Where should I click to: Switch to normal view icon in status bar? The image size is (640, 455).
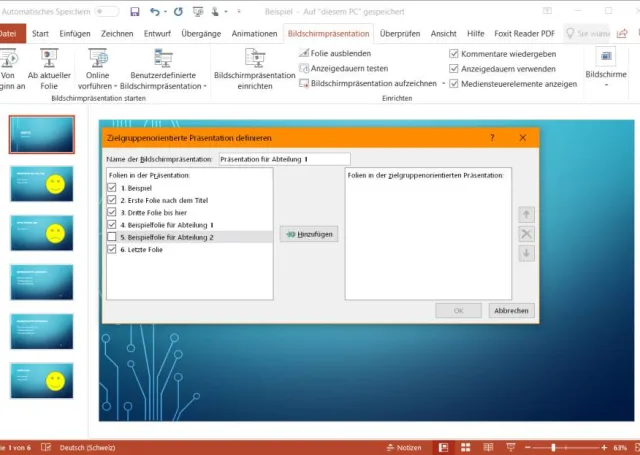(x=443, y=447)
